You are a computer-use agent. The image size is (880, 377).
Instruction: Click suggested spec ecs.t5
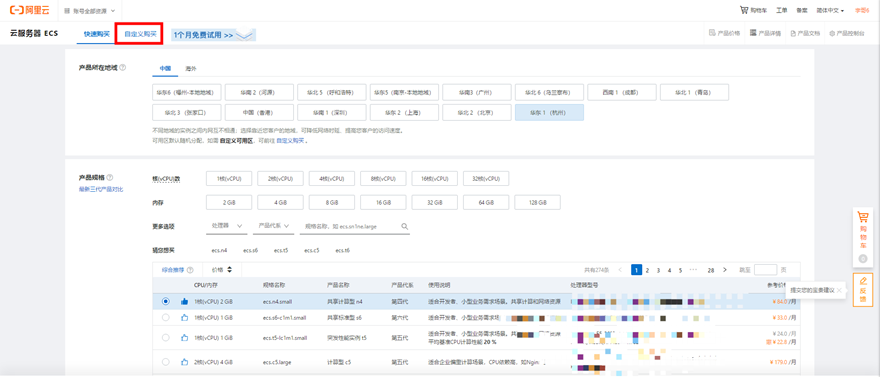281,250
